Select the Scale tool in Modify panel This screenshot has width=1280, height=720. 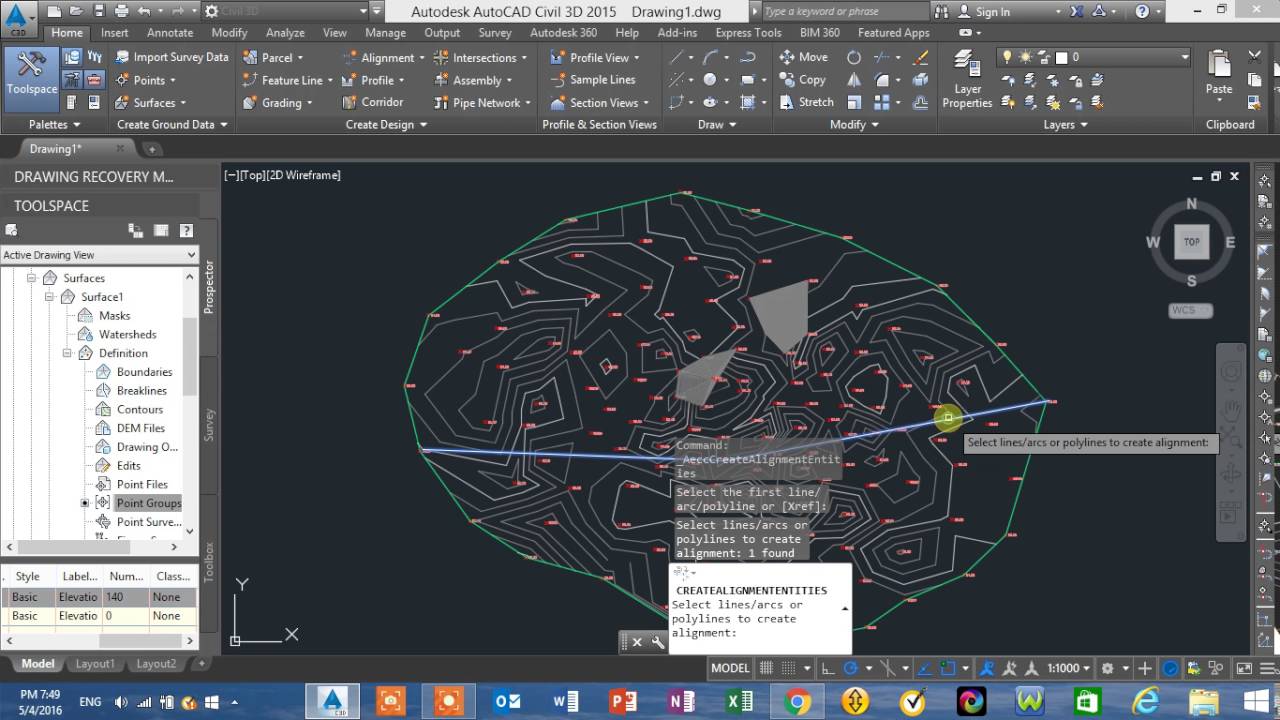854,102
